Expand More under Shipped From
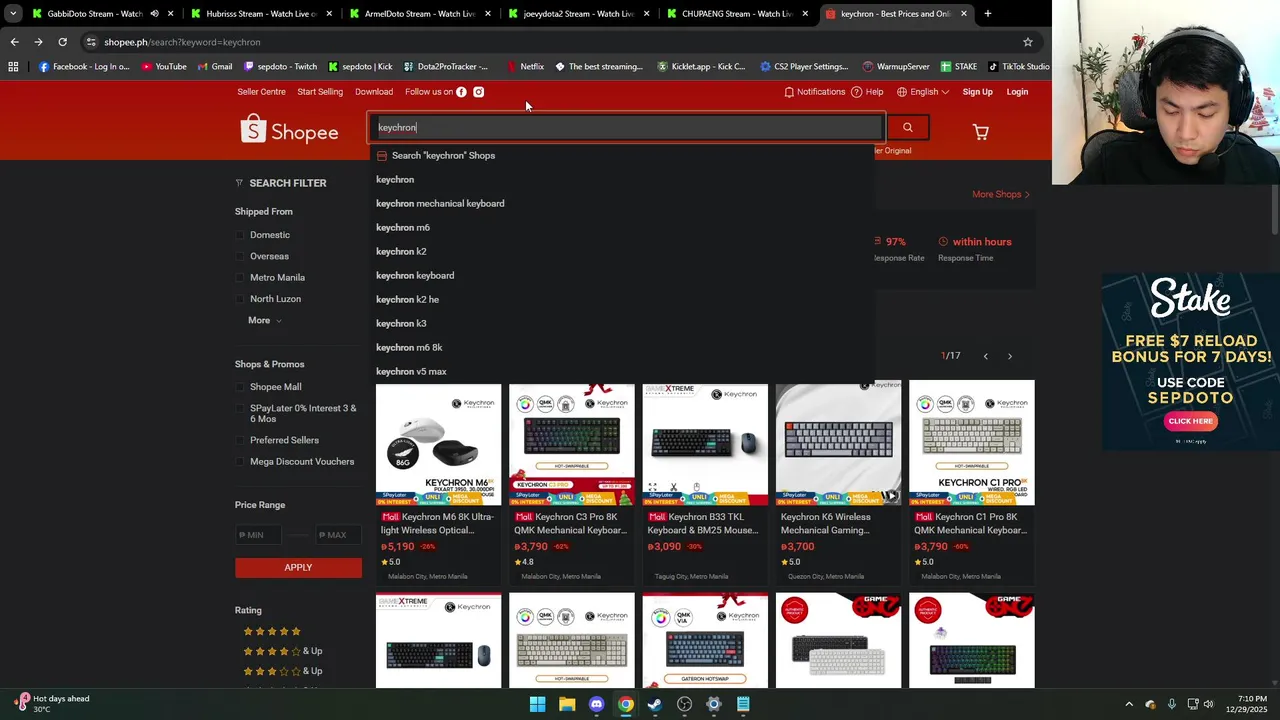The height and width of the screenshot is (720, 1280). [265, 320]
